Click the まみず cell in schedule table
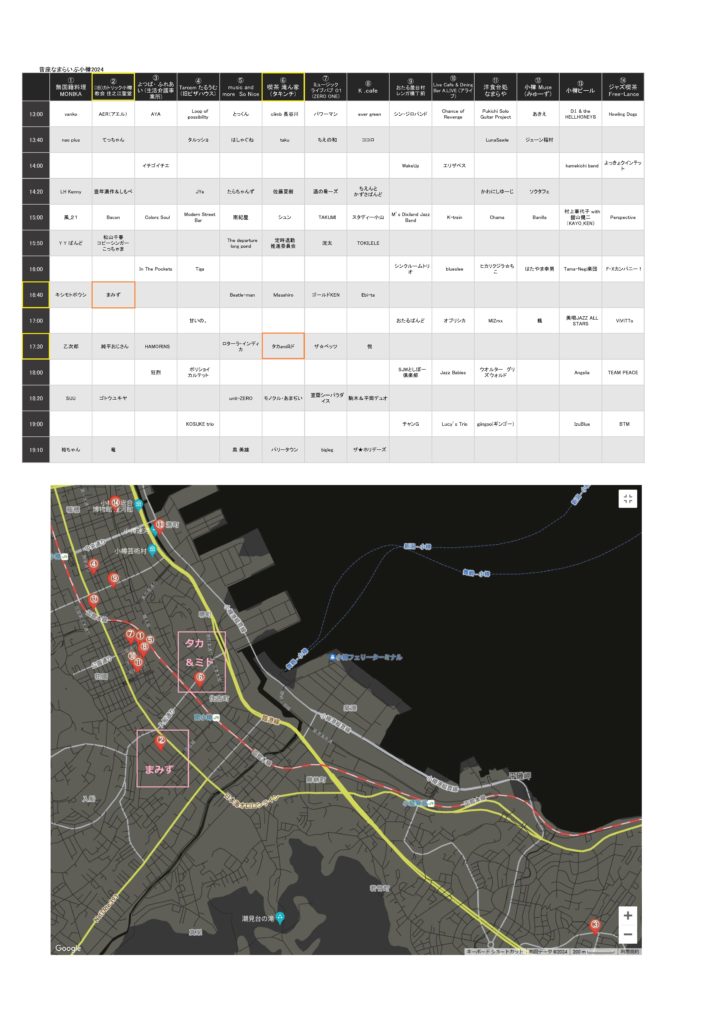Image resolution: width=724 pixels, height=1024 pixels. point(113,294)
